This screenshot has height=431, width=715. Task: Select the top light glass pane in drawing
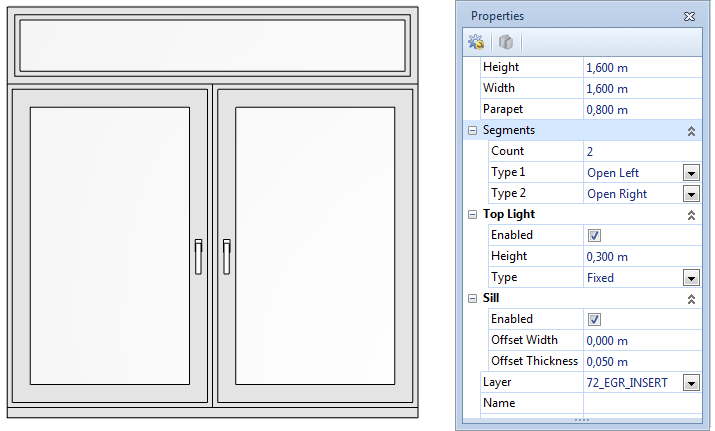click(x=212, y=44)
